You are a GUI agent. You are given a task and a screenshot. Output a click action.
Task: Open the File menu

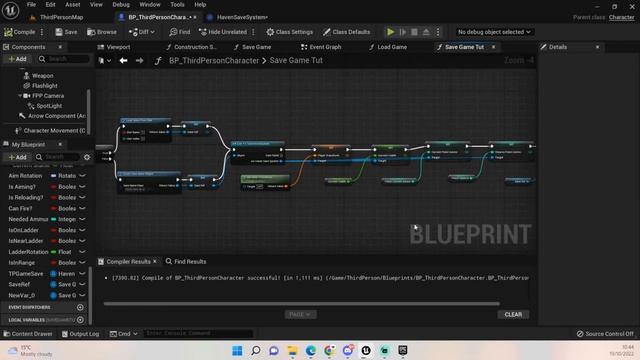[x=31, y=4]
